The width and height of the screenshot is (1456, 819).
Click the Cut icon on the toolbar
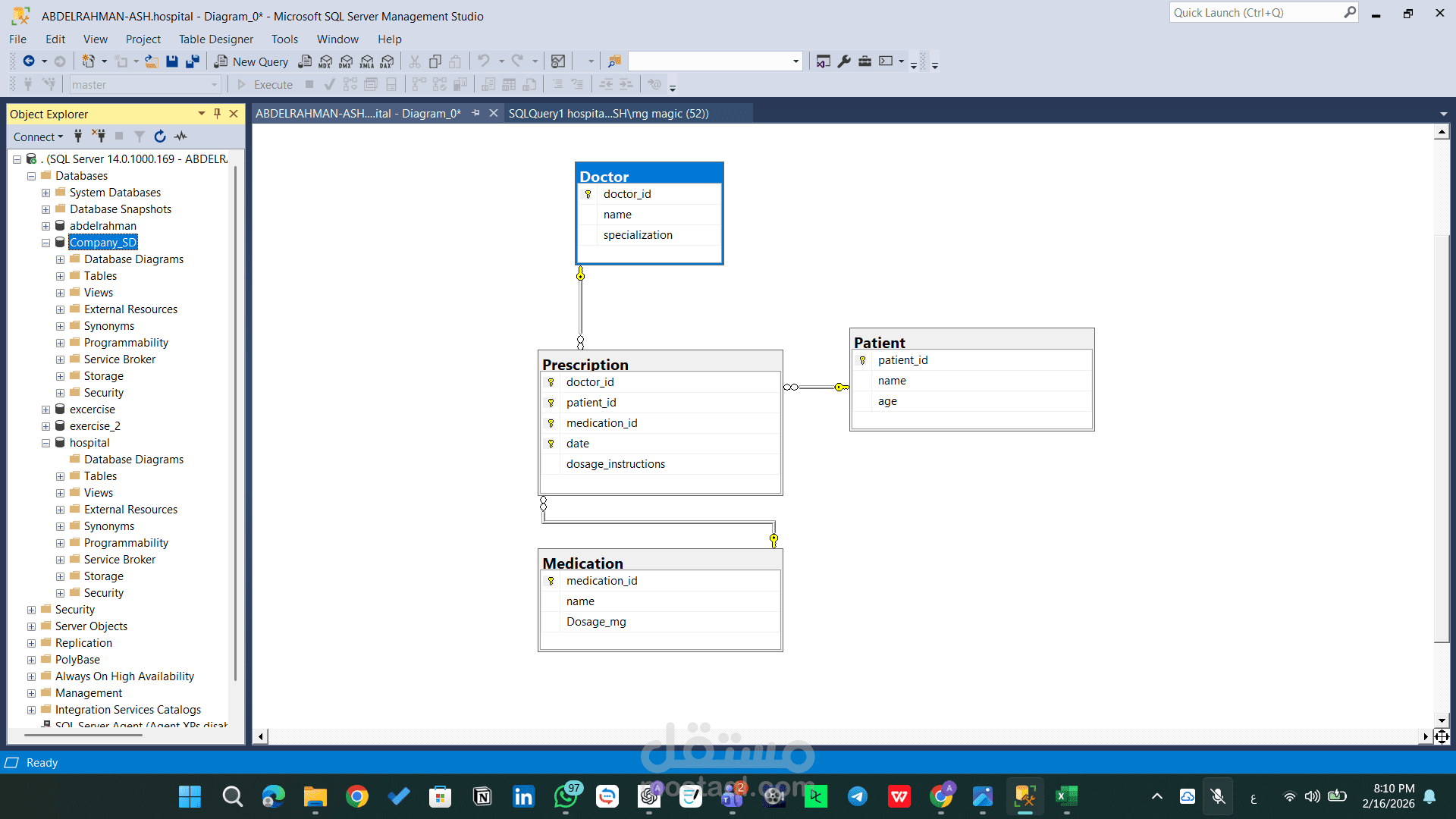click(414, 61)
